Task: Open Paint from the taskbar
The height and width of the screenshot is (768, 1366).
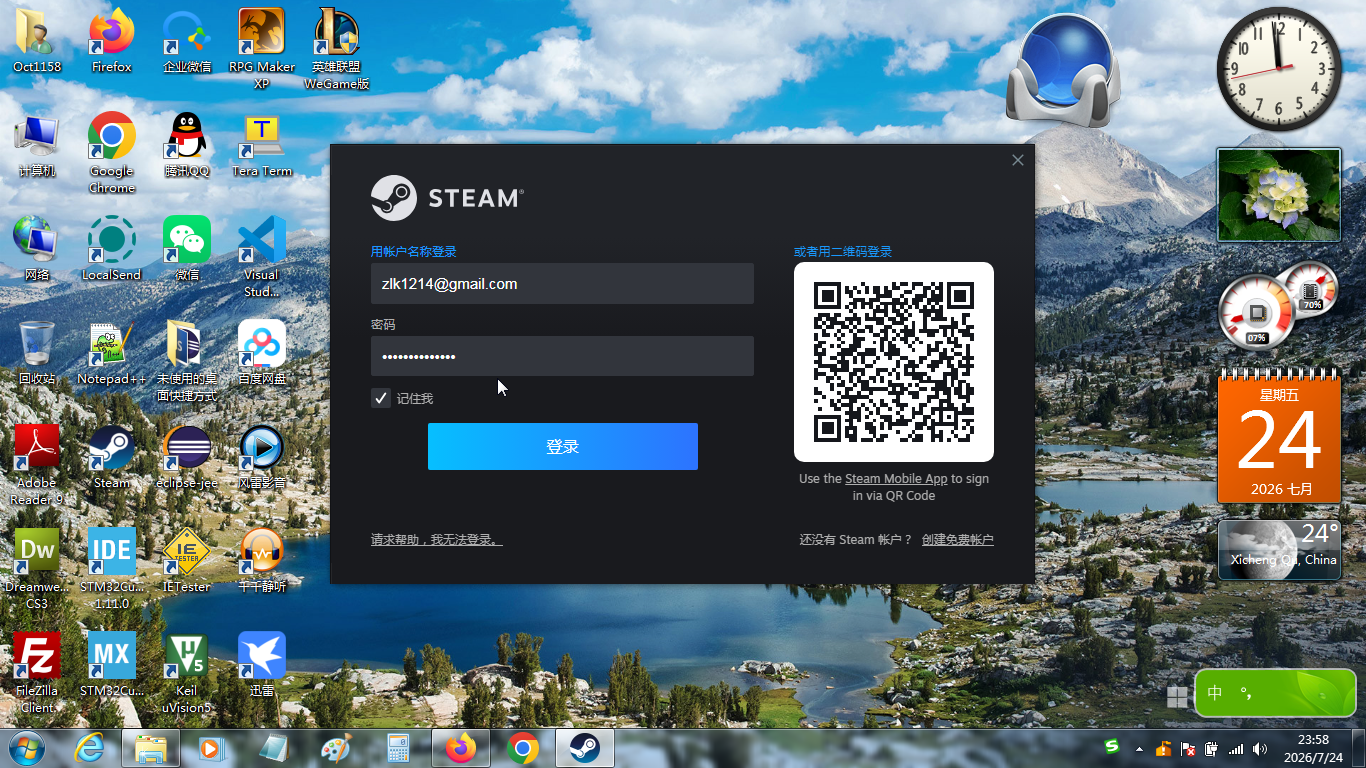Action: (x=335, y=748)
